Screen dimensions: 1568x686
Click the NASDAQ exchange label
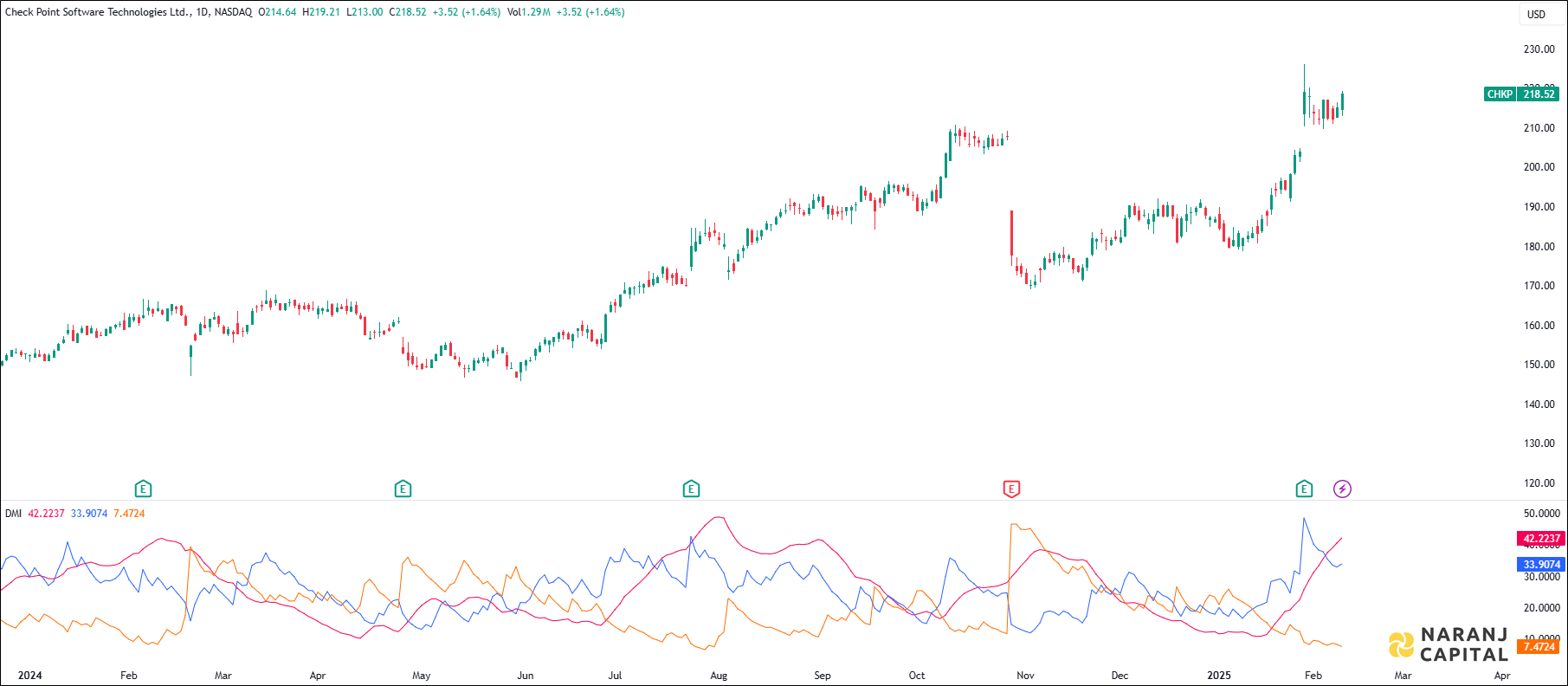point(233,12)
